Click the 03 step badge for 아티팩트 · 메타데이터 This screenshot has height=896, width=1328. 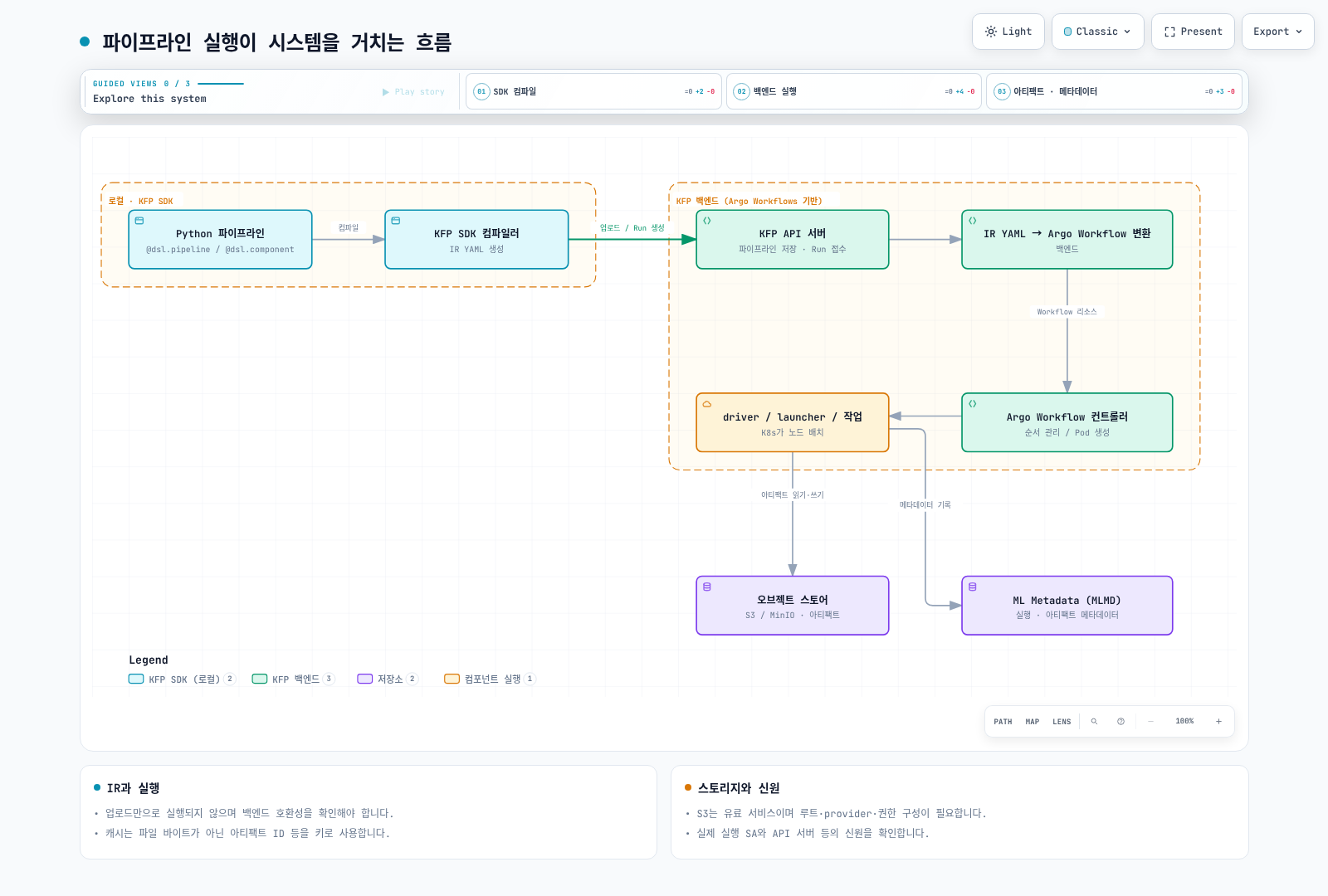click(1002, 91)
